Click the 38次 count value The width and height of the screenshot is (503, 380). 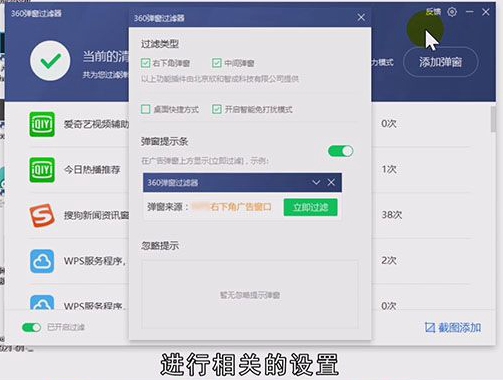pyautogui.click(x=392, y=215)
